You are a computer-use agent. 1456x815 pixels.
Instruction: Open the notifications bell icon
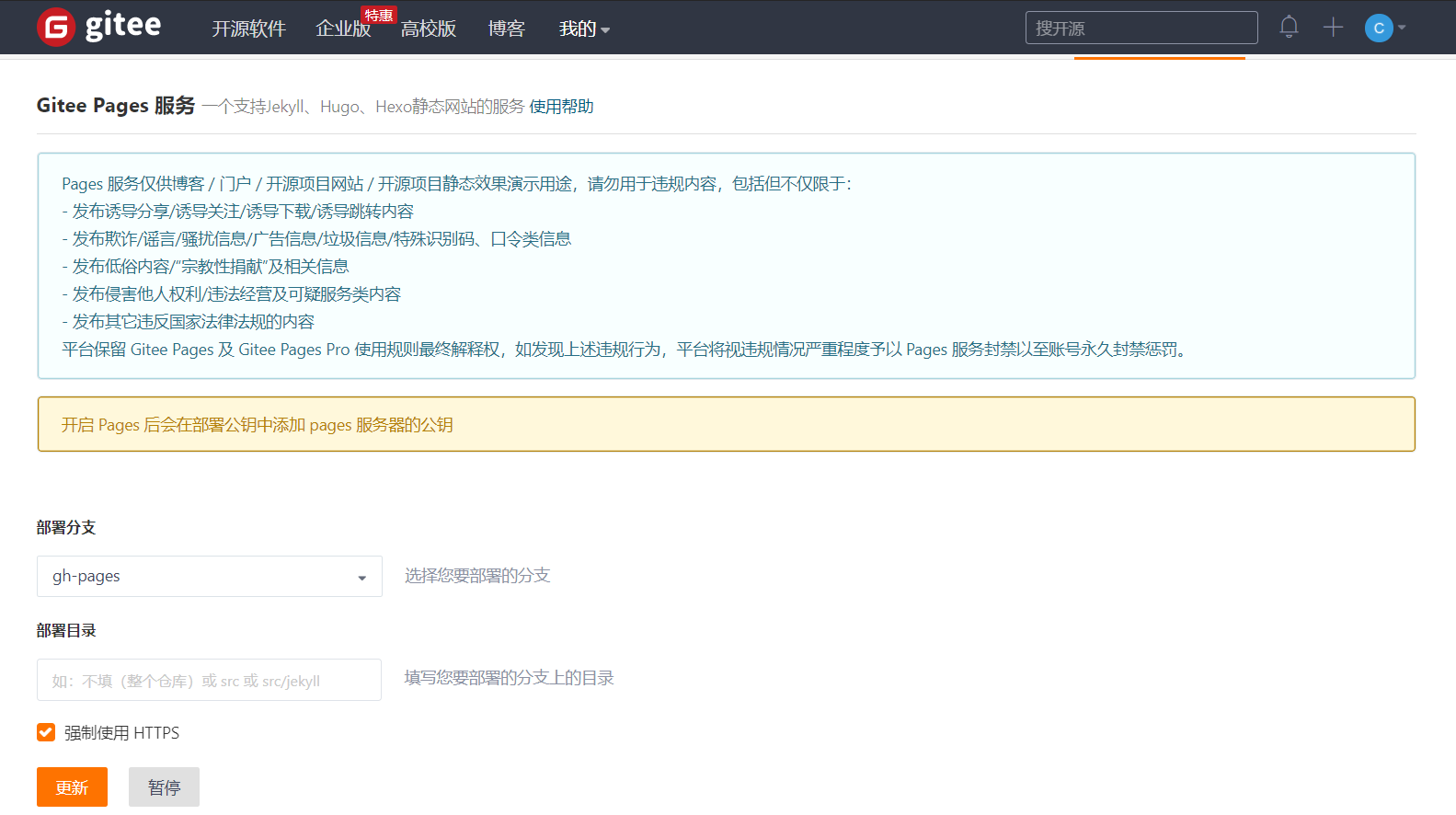coord(1289,28)
